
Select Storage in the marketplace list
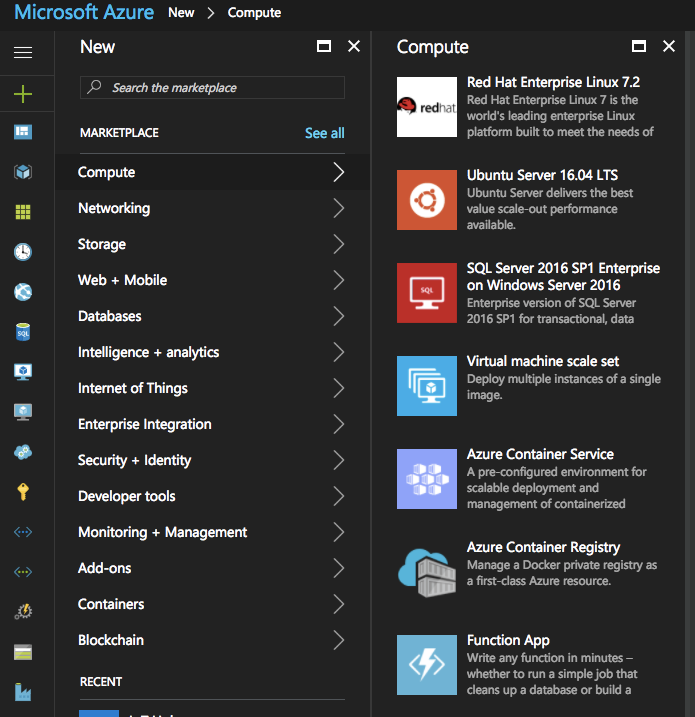[x=102, y=244]
